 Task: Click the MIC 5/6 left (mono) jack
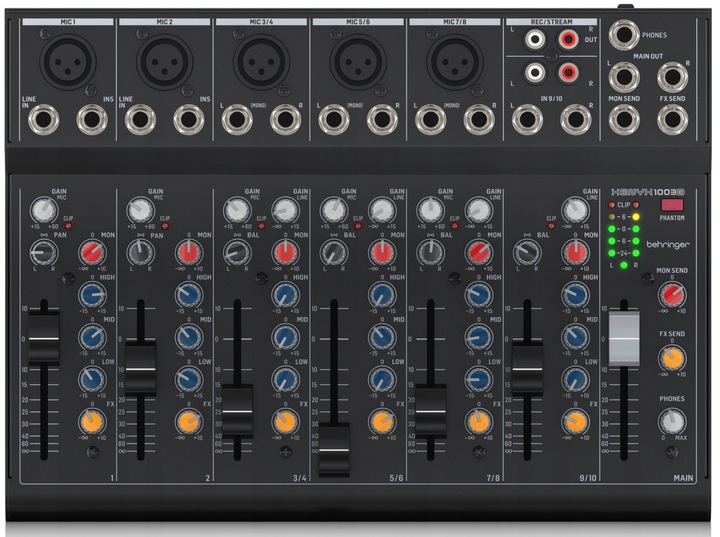pyautogui.click(x=334, y=119)
